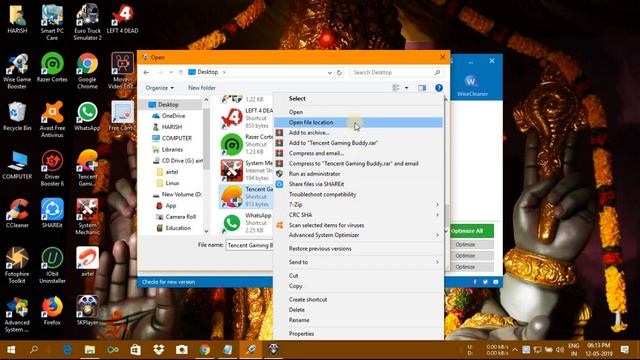Go back in Open dialog navigation
This screenshot has height=360, width=640.
147,72
